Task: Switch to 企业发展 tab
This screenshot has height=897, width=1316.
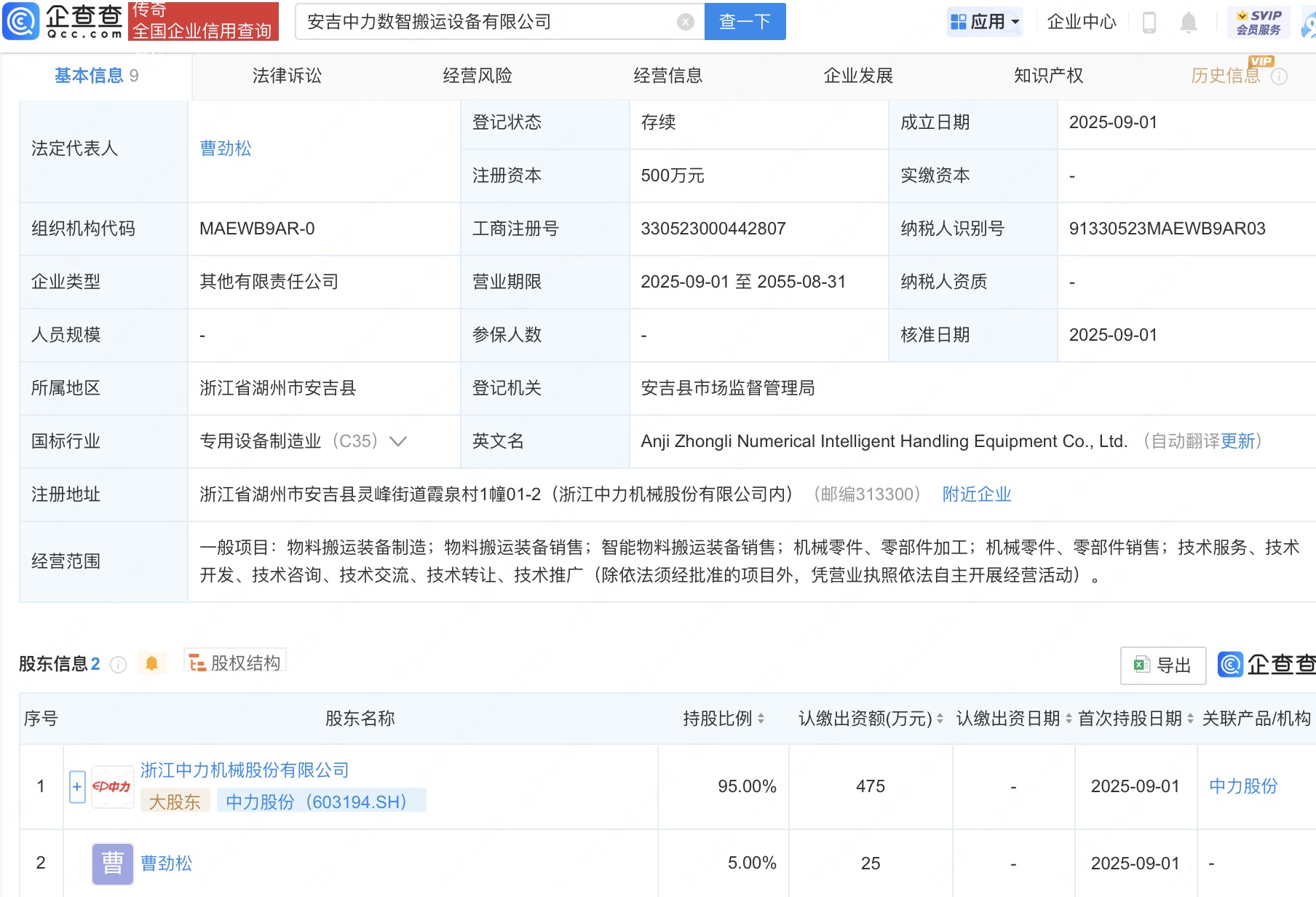Action: (x=858, y=76)
